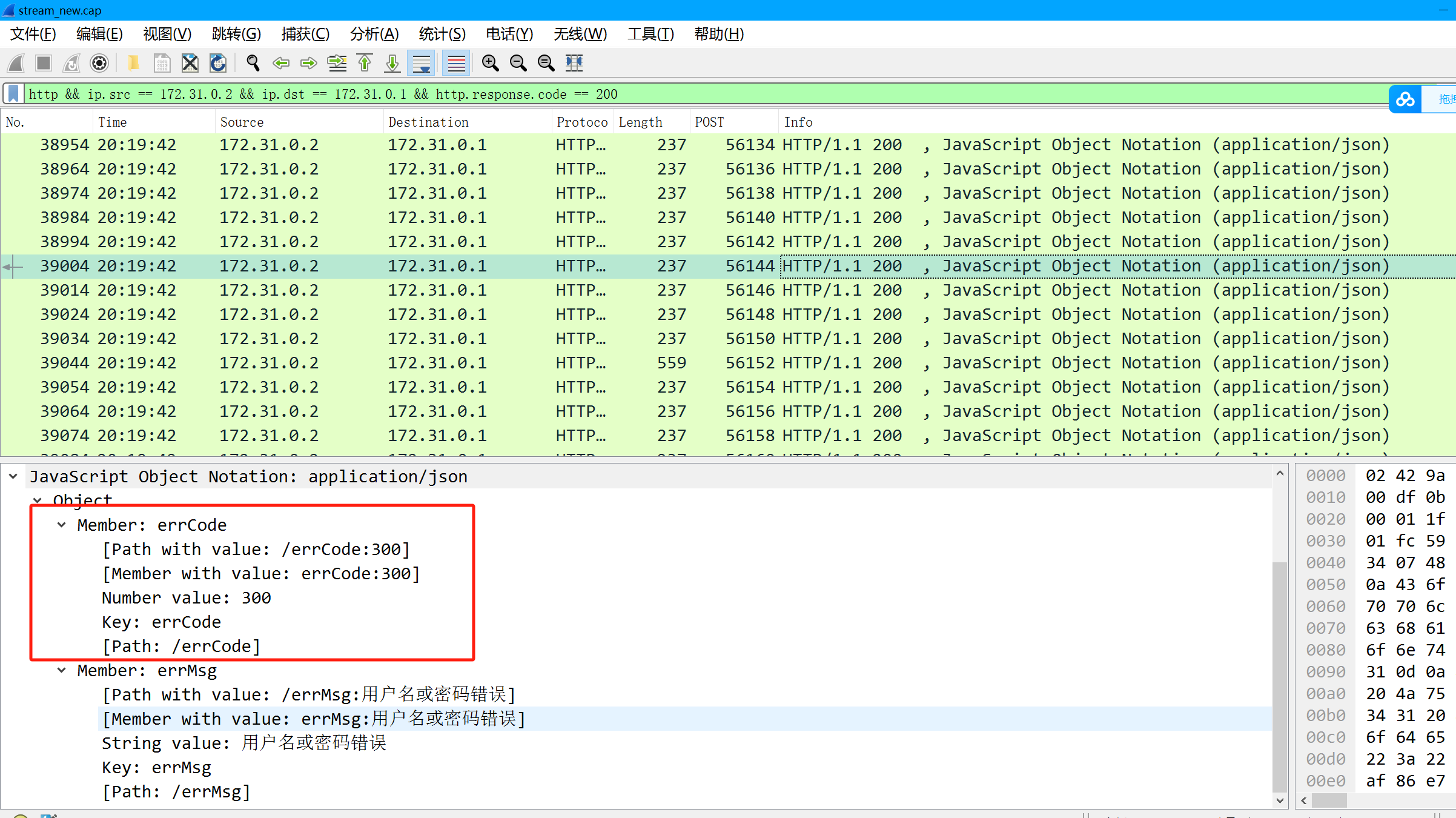The image size is (1456, 818).
Task: Select packet 39044 with length 559
Action: click(x=727, y=363)
